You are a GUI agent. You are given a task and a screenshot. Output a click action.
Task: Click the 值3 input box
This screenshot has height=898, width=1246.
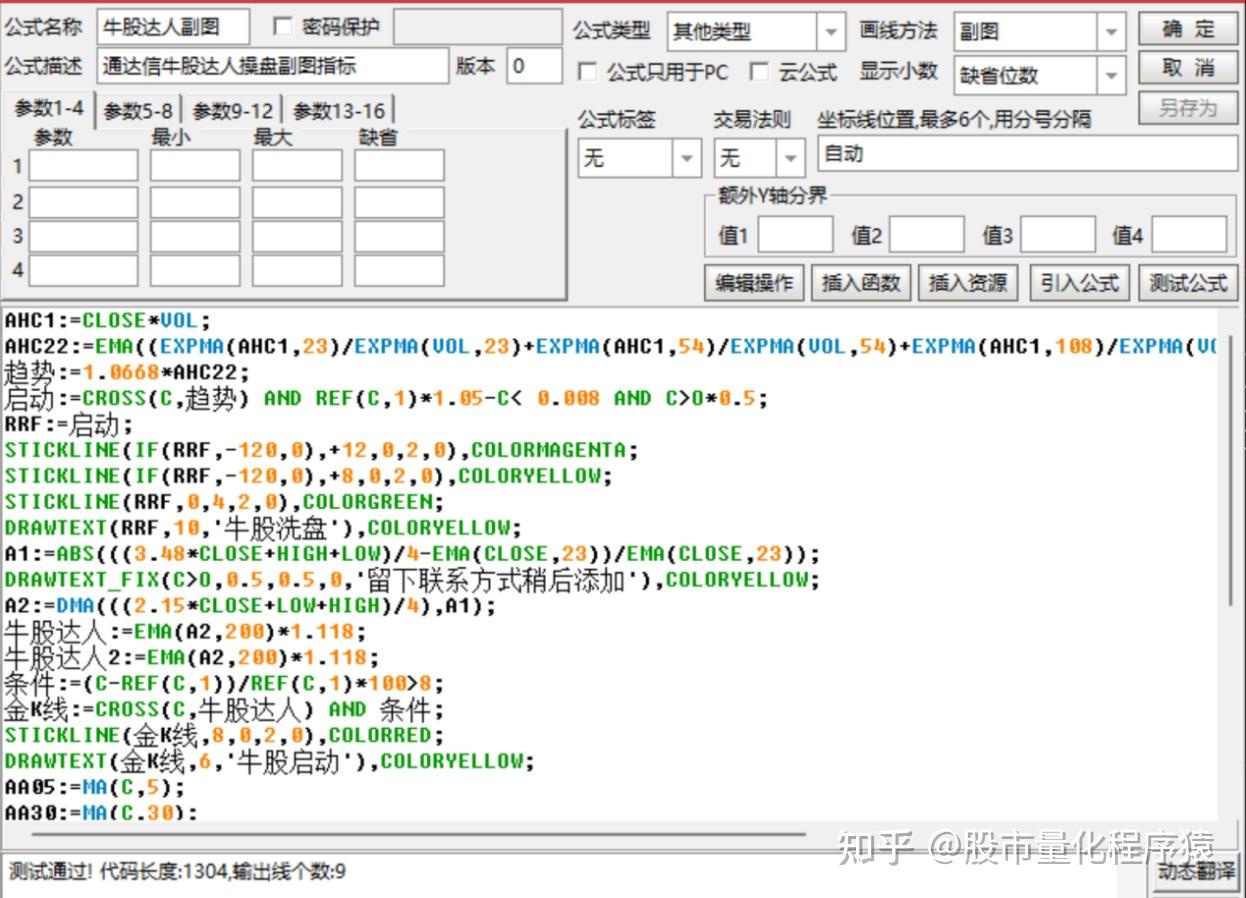(1058, 235)
